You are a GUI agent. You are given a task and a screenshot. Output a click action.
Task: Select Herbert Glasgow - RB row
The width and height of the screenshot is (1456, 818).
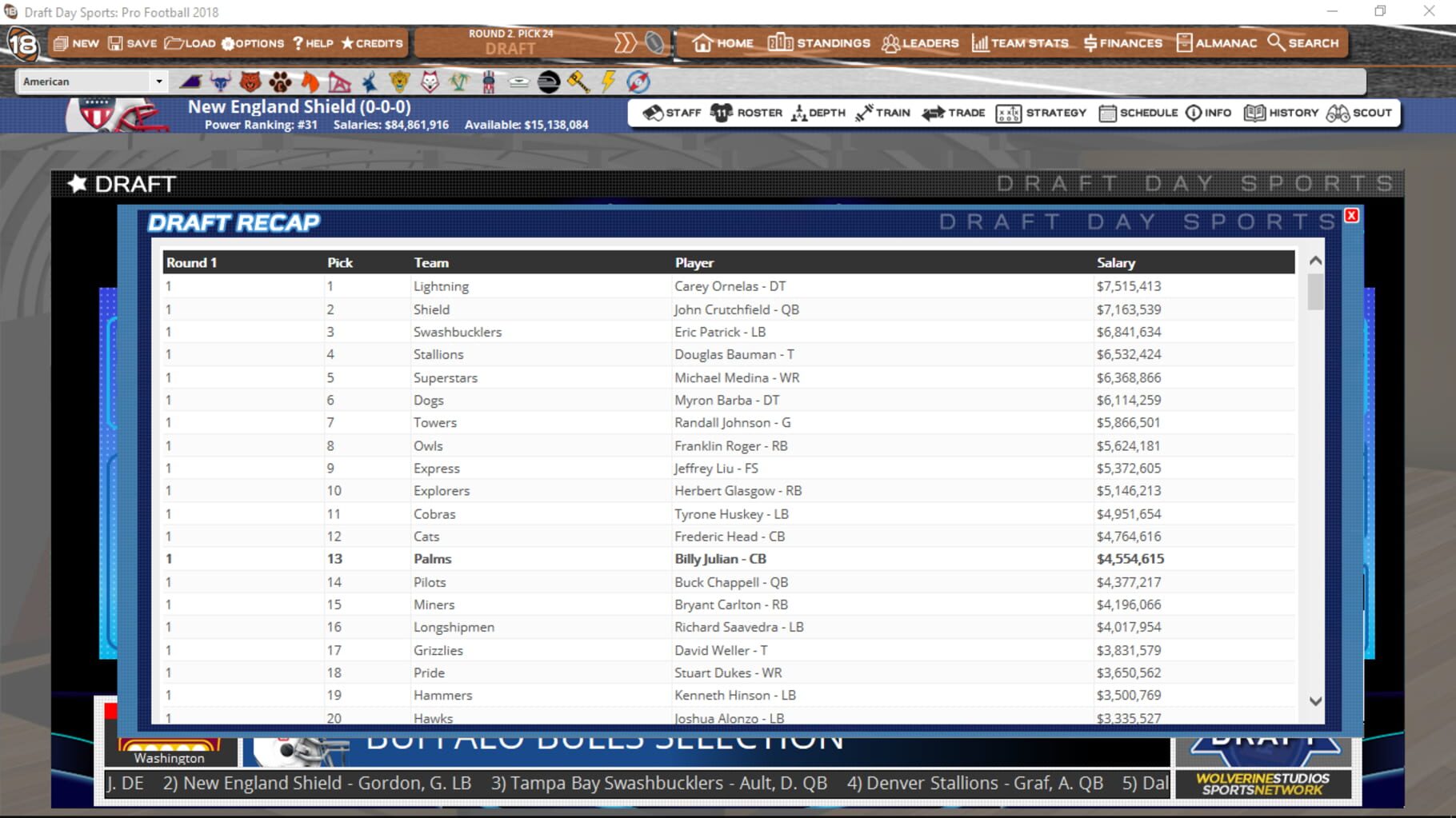coord(728,491)
